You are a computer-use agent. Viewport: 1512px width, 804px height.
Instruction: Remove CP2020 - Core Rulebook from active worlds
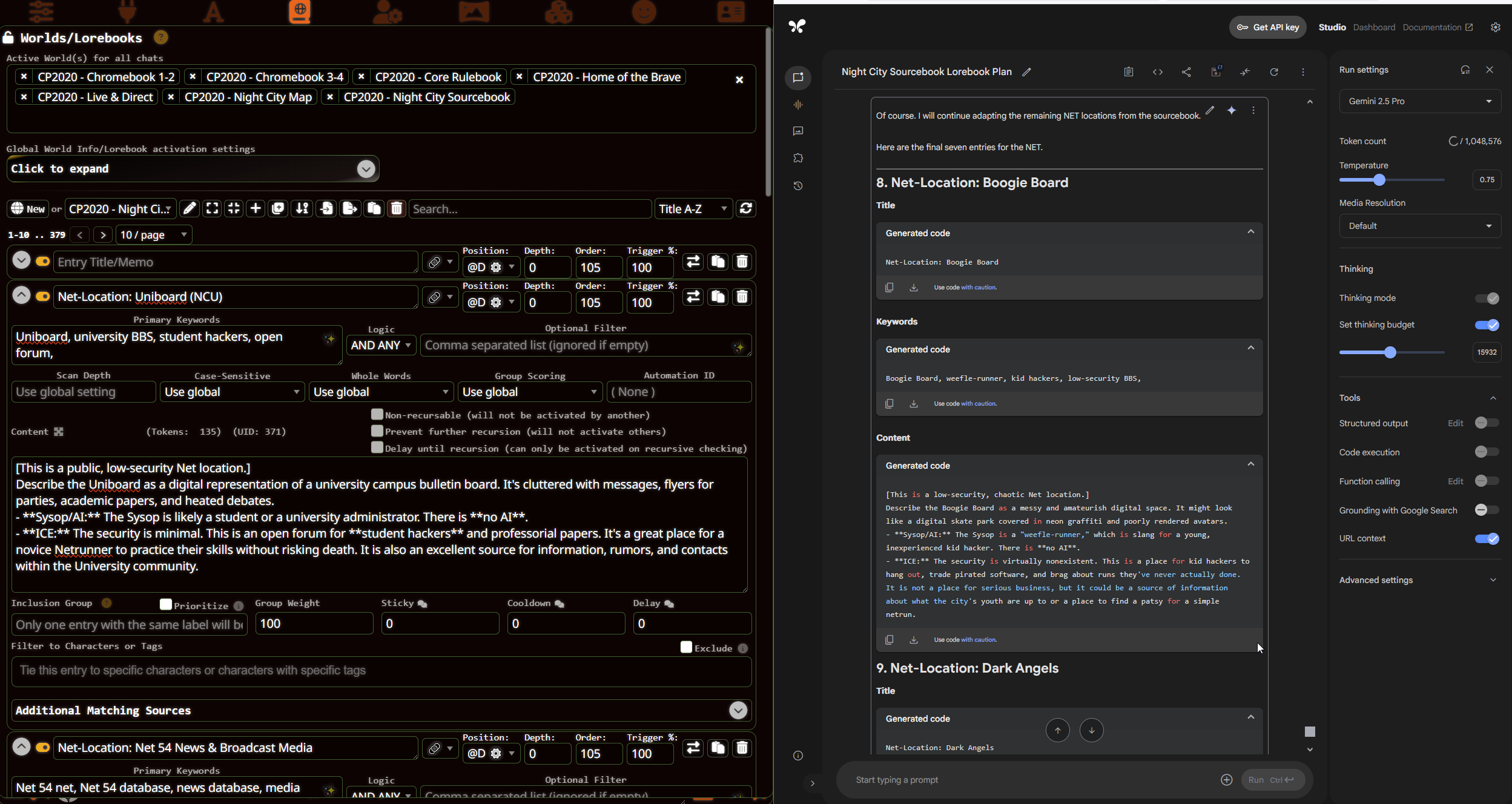click(x=361, y=77)
